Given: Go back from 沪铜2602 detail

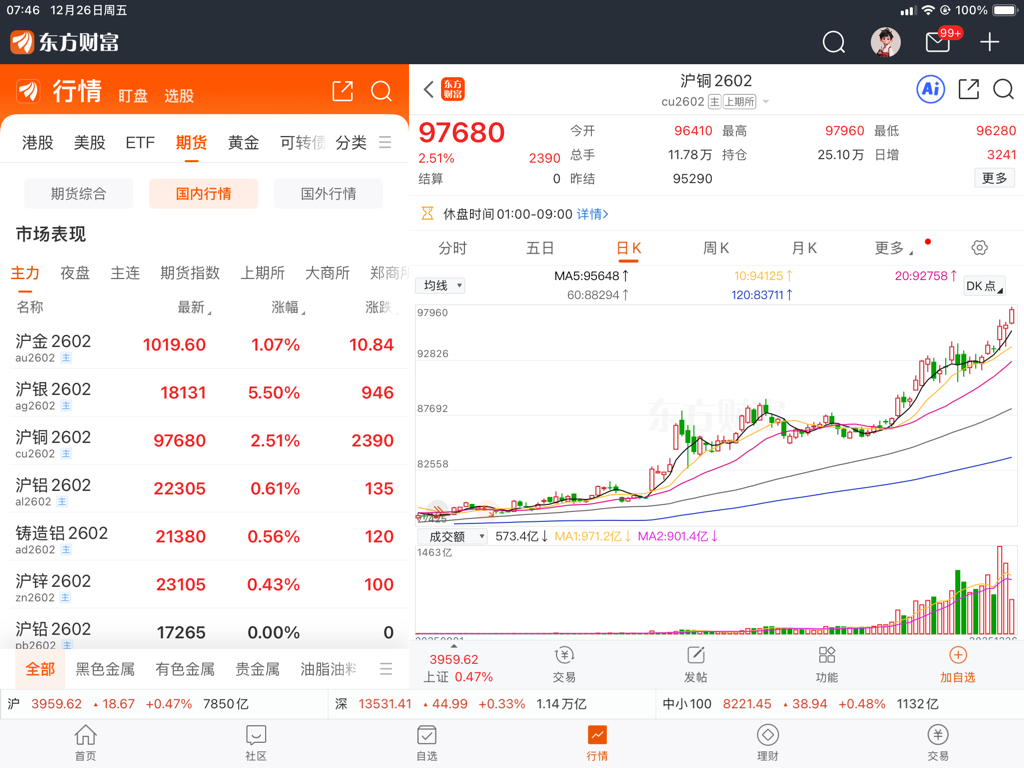Looking at the screenshot, I should [428, 89].
